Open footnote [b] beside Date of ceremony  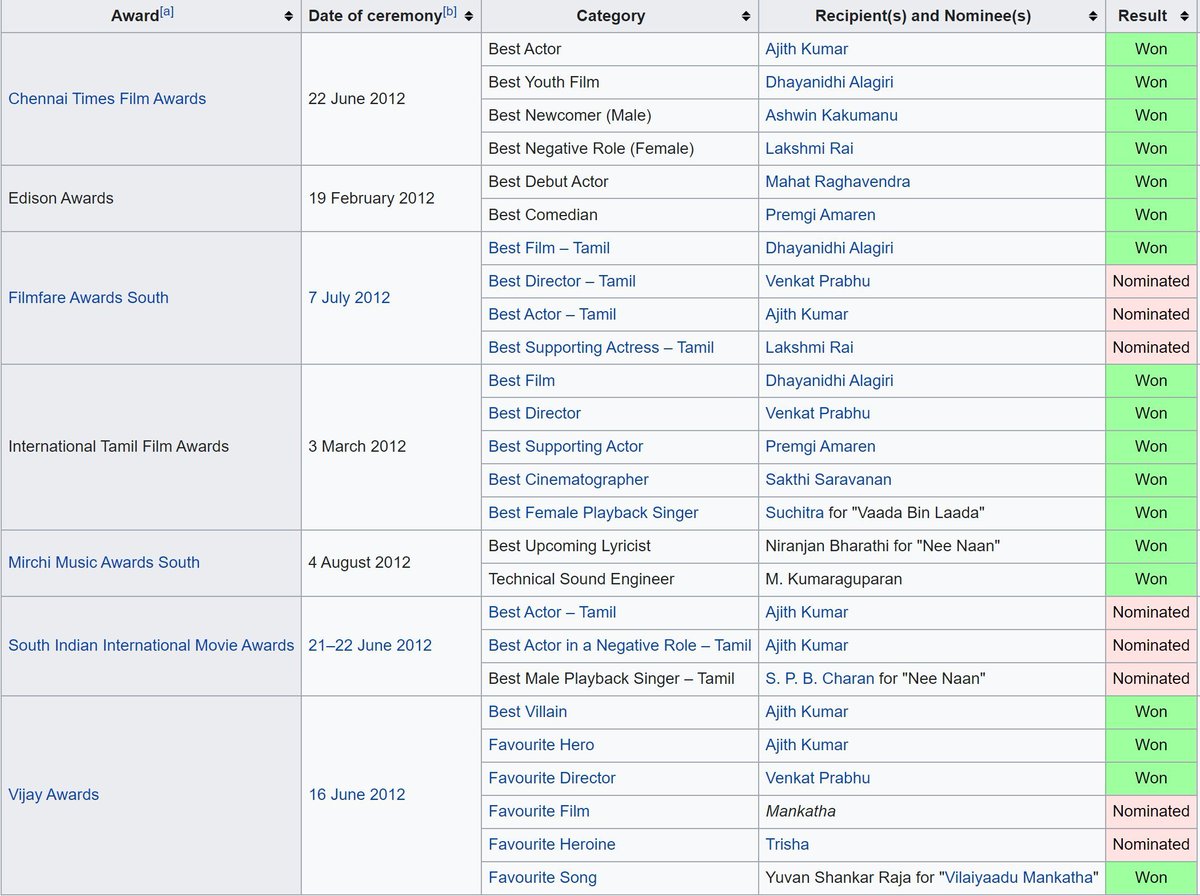[x=450, y=12]
